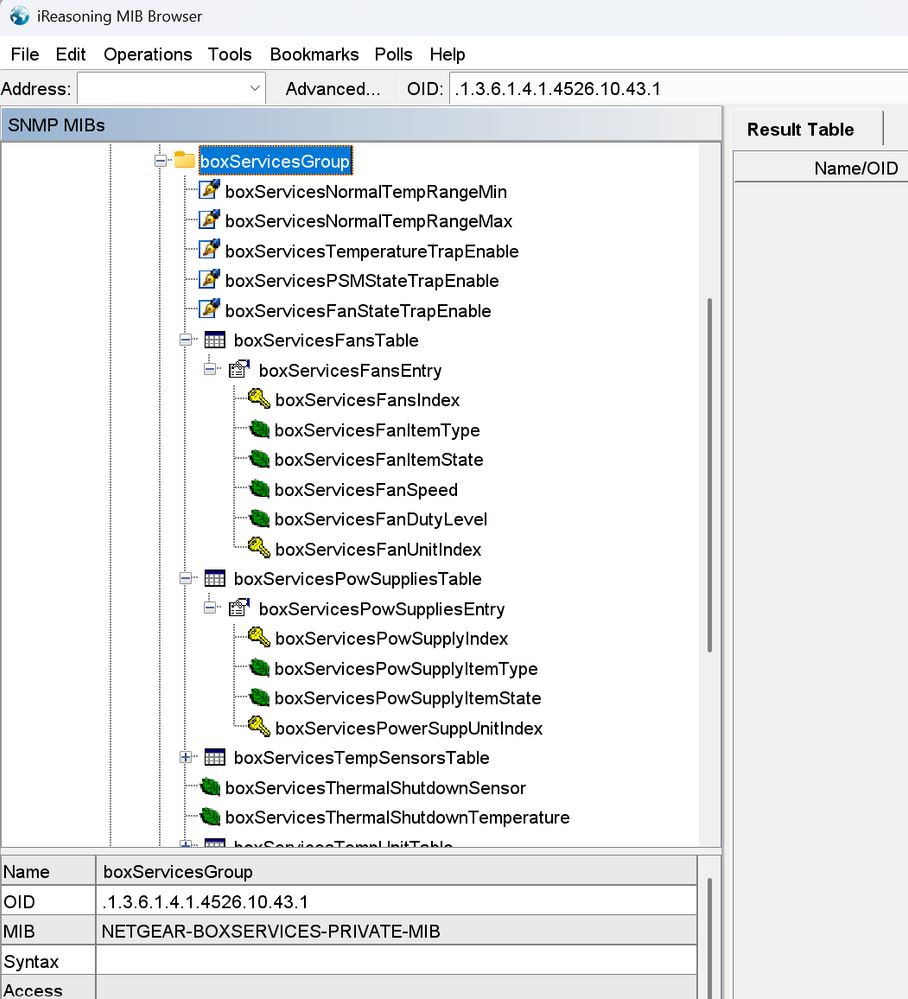The width and height of the screenshot is (908, 999).
Task: Open the Help menu
Action: (447, 54)
